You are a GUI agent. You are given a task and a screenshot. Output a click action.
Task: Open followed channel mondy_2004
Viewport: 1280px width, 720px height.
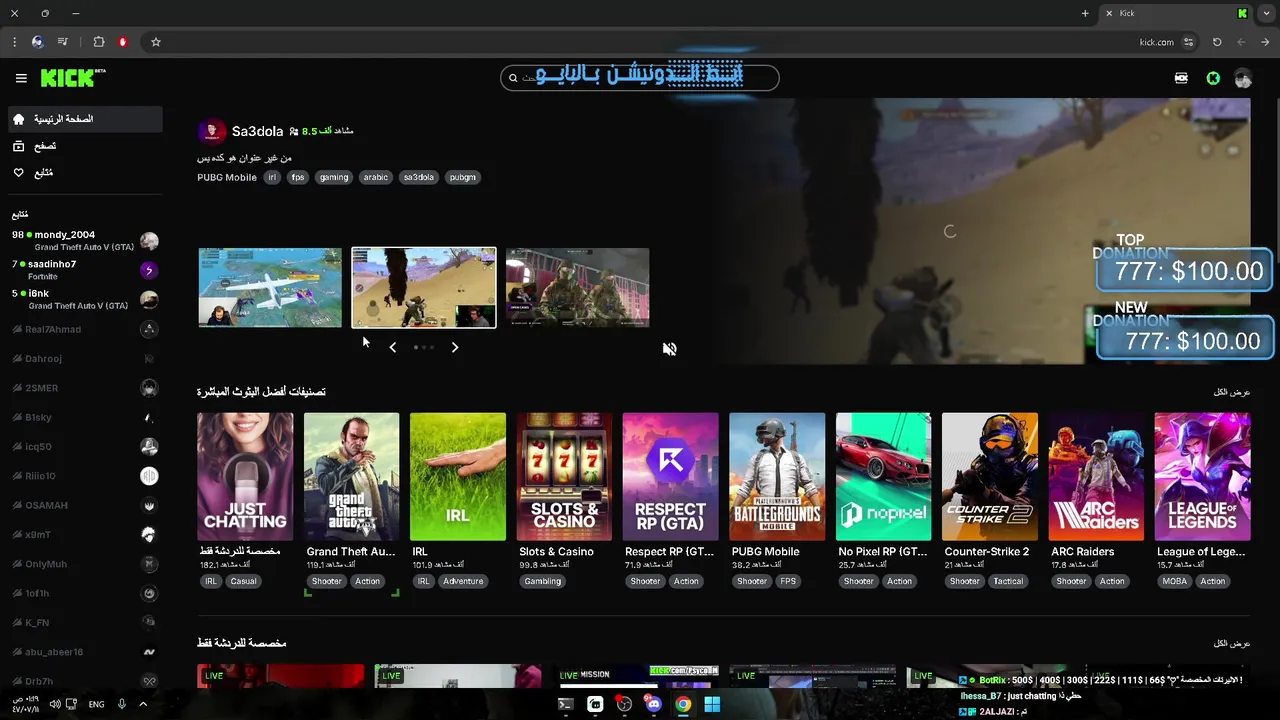pyautogui.click(x=85, y=241)
